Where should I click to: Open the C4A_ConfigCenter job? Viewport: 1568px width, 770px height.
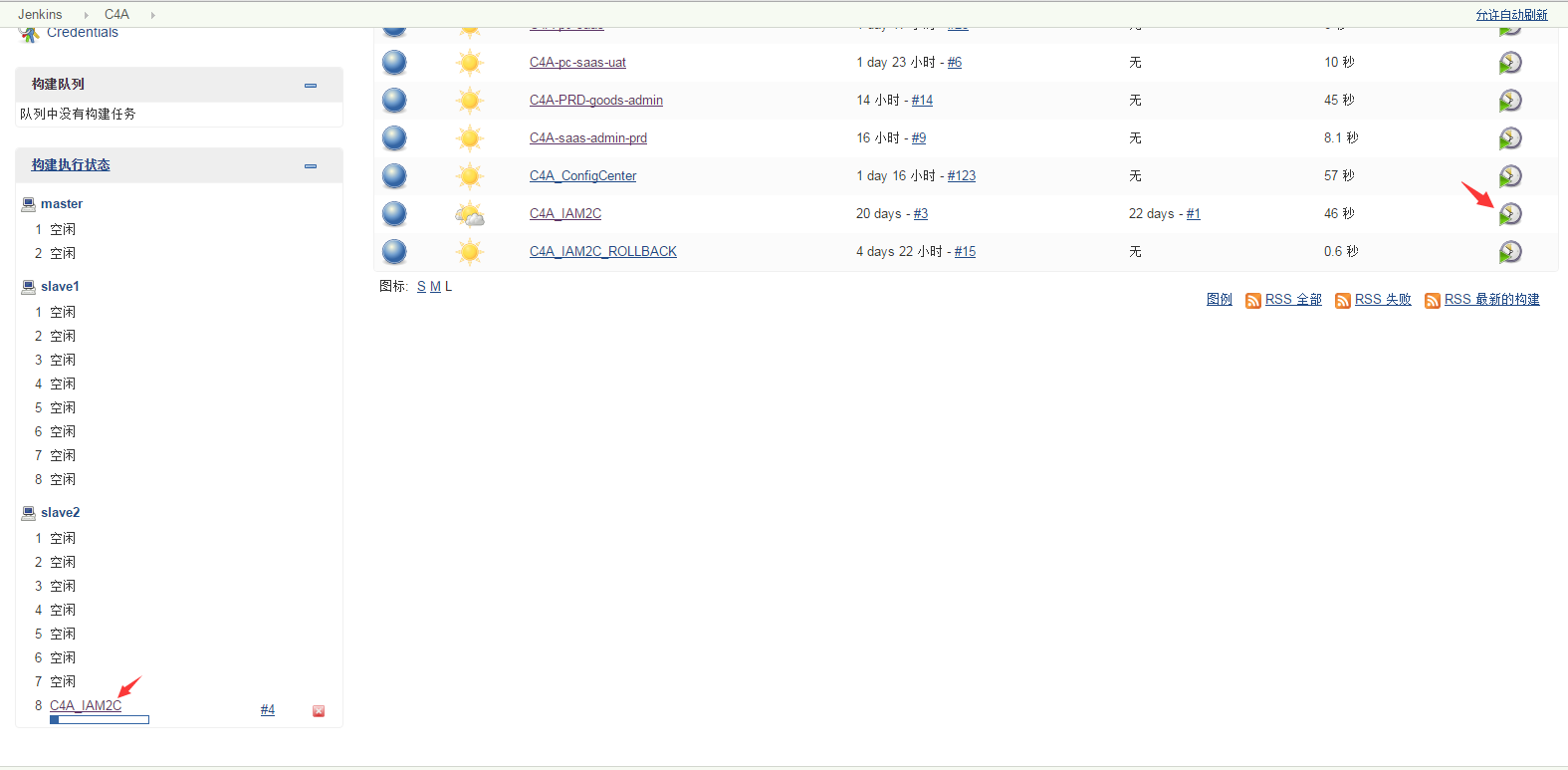pos(582,176)
